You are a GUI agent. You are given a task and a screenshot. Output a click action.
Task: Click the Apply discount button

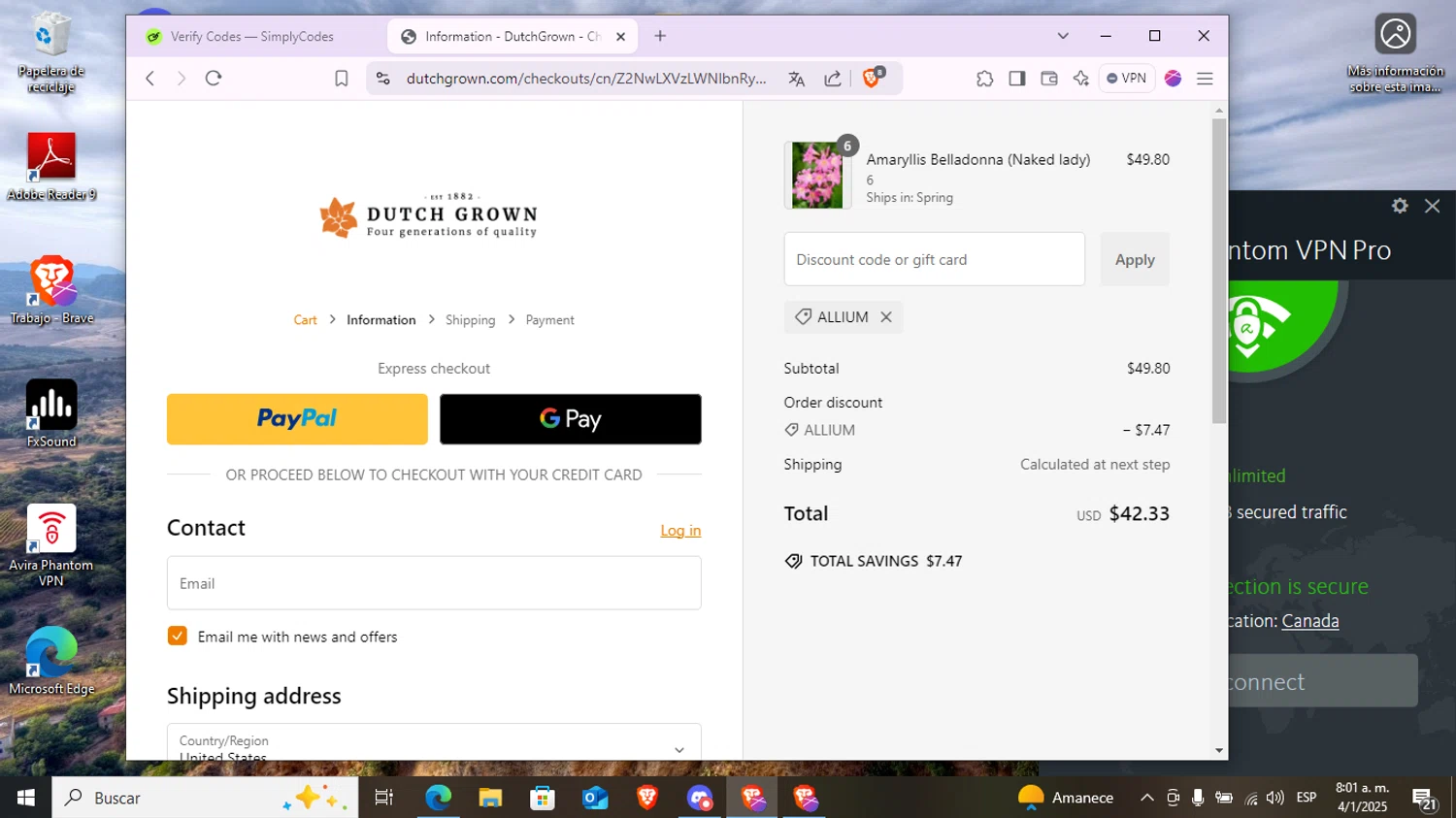click(1135, 259)
